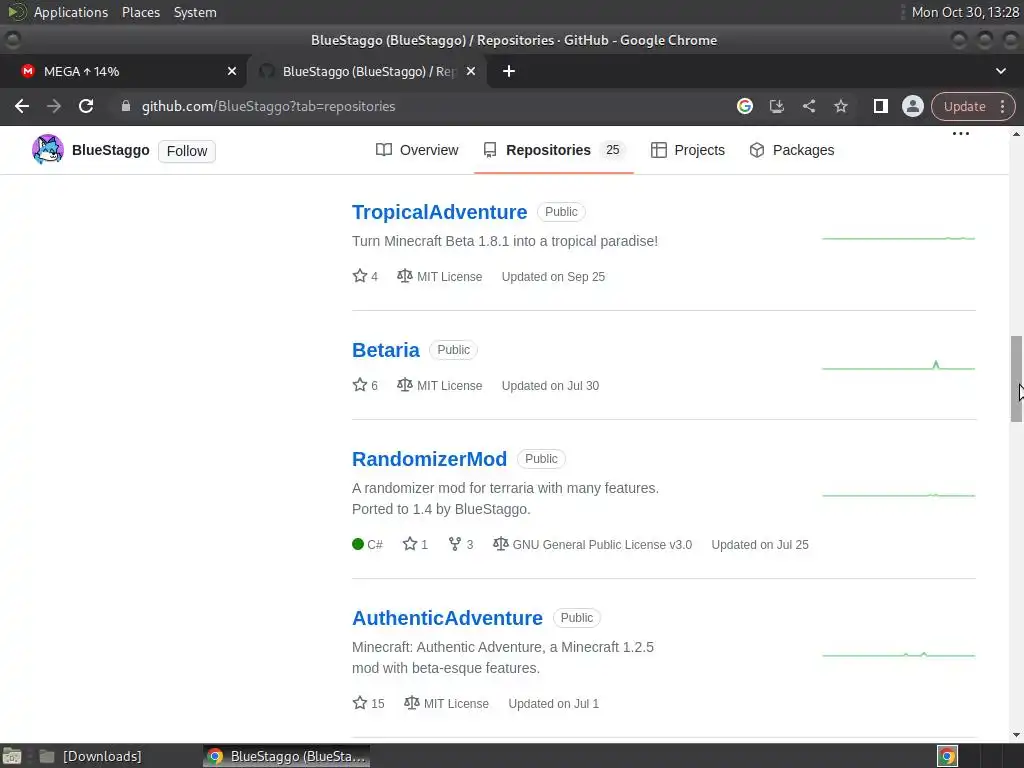Screen dimensions: 1024x768
Task: Click the AuthenticAdventure star count
Action: 368,703
